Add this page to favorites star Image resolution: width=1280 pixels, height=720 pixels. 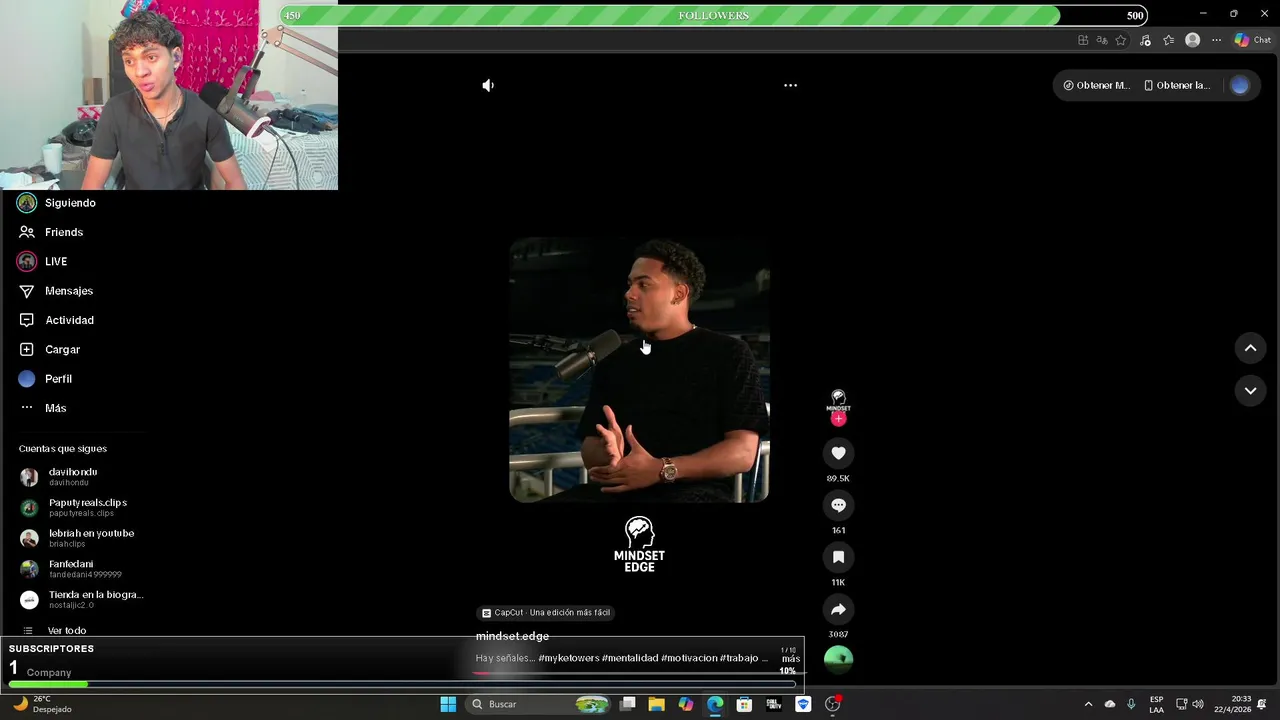click(x=1121, y=40)
